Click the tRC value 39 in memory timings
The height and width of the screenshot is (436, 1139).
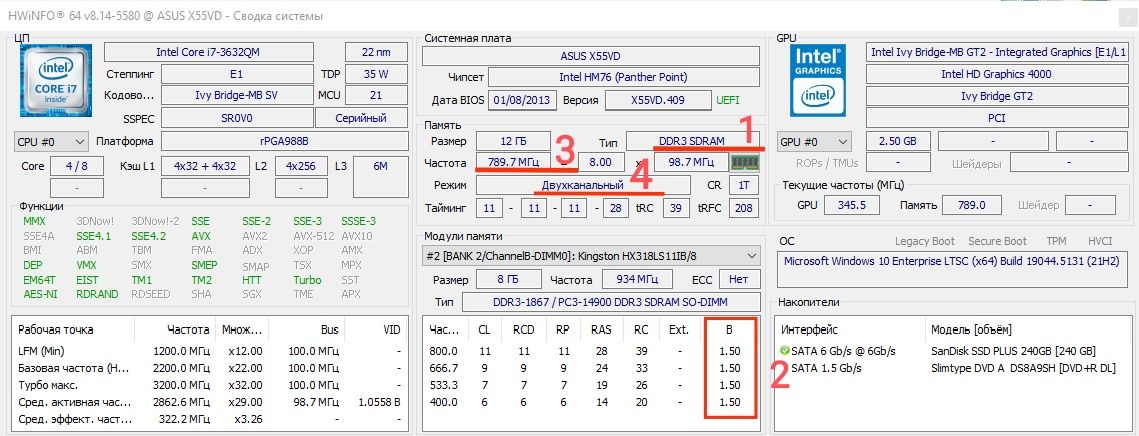676,209
